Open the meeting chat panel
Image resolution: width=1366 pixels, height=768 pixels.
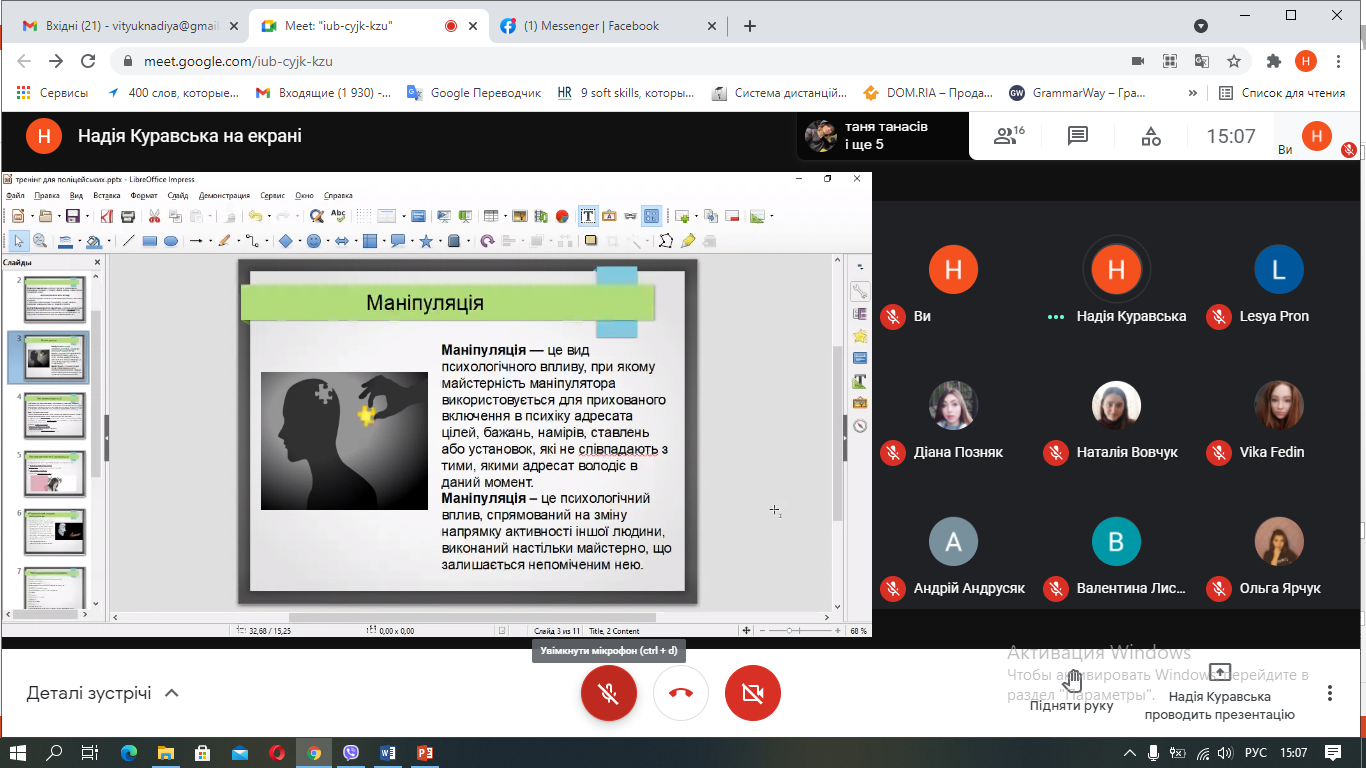tap(1077, 136)
